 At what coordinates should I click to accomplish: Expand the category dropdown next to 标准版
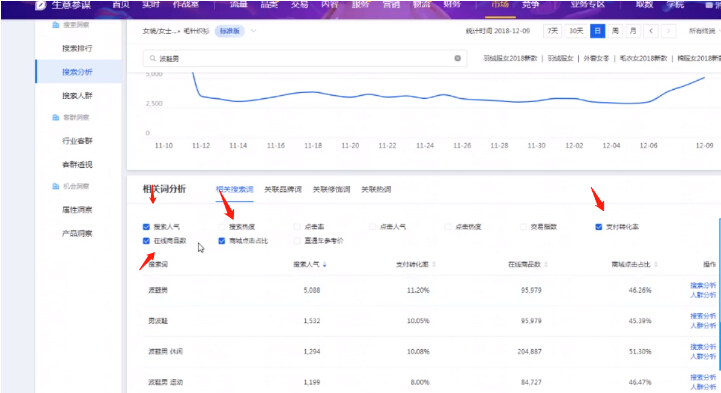(x=253, y=31)
